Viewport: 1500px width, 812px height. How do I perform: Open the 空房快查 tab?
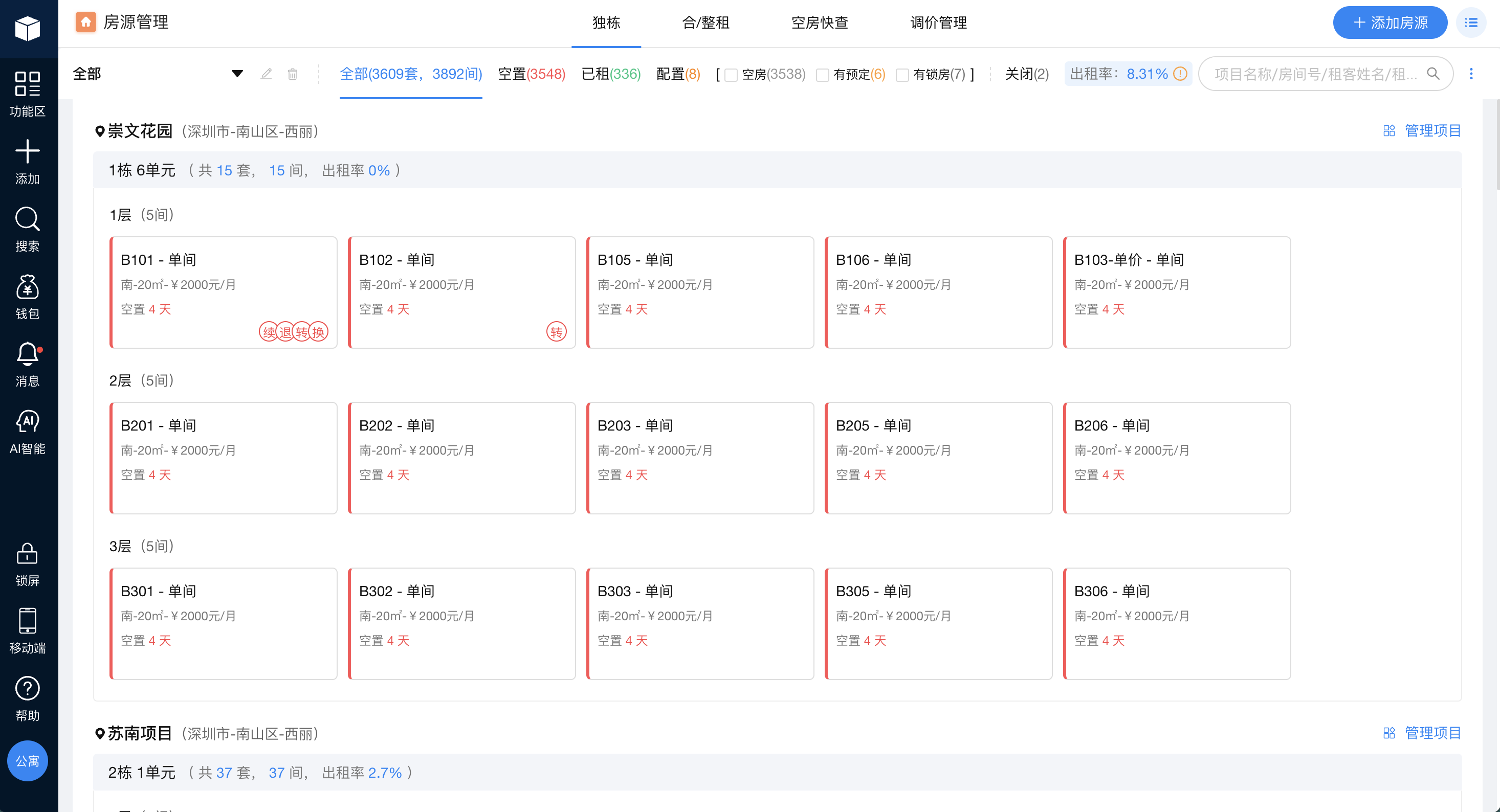click(820, 22)
